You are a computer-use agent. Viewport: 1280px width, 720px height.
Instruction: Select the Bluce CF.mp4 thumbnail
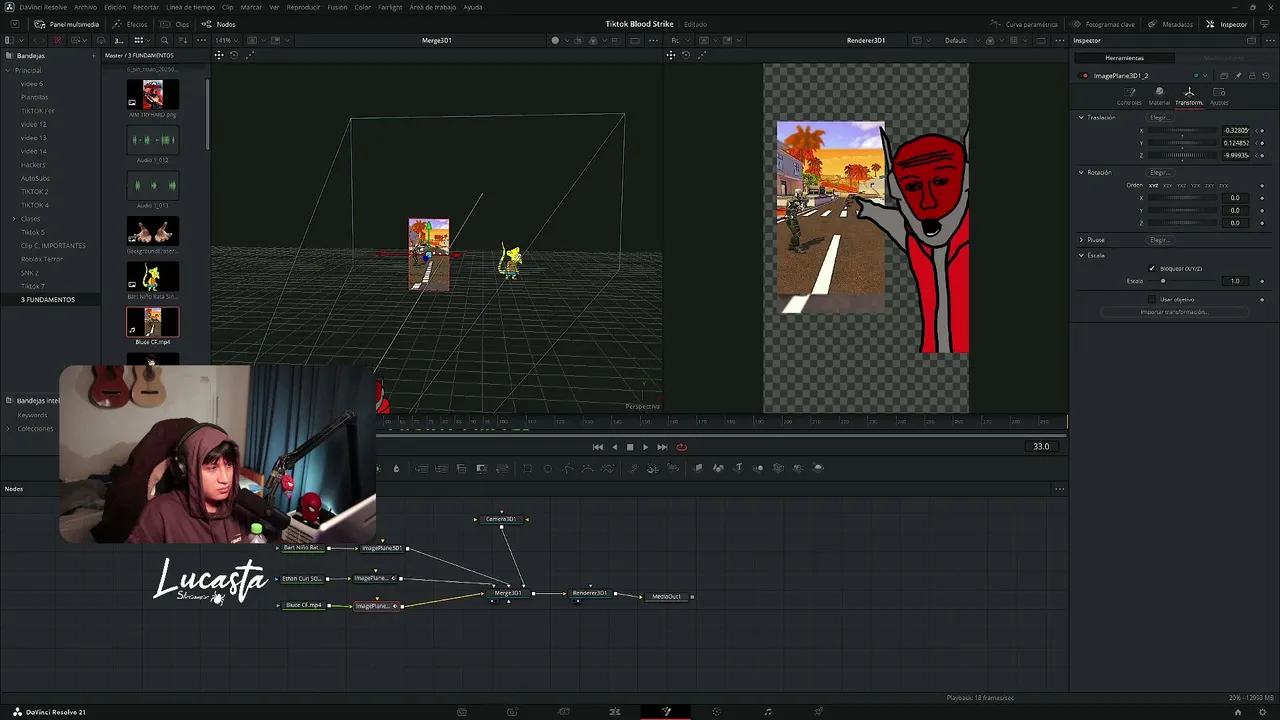[x=153, y=322]
